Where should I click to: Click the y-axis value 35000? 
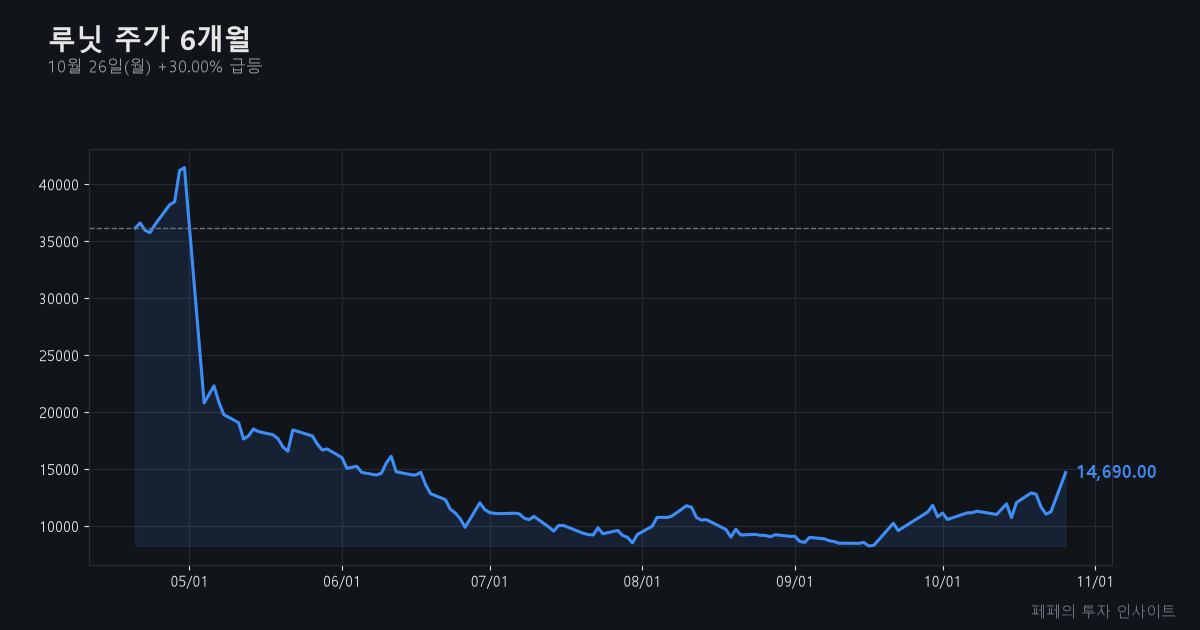[x=59, y=242]
